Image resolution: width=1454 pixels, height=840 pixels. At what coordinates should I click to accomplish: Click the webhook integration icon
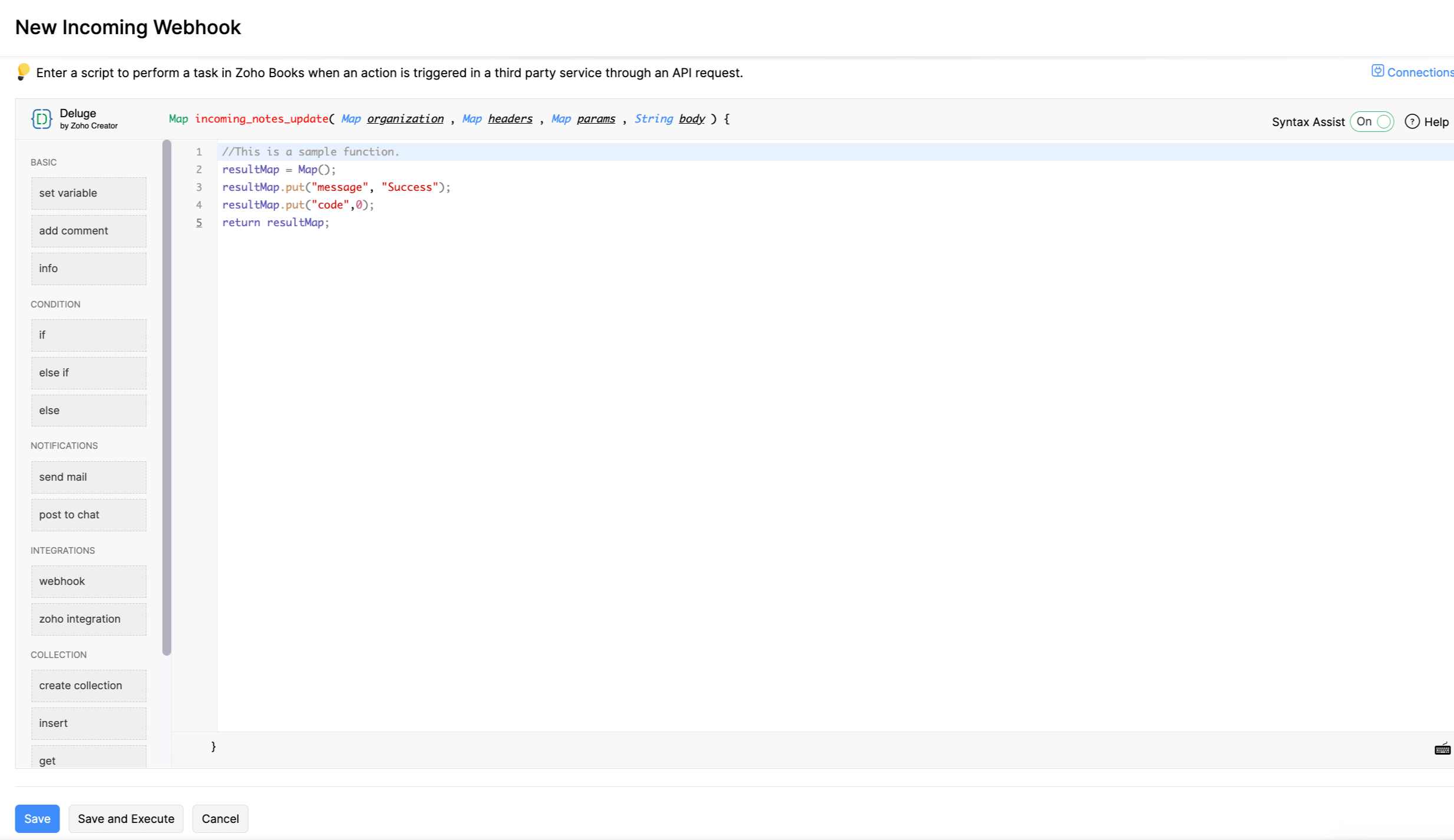point(88,581)
